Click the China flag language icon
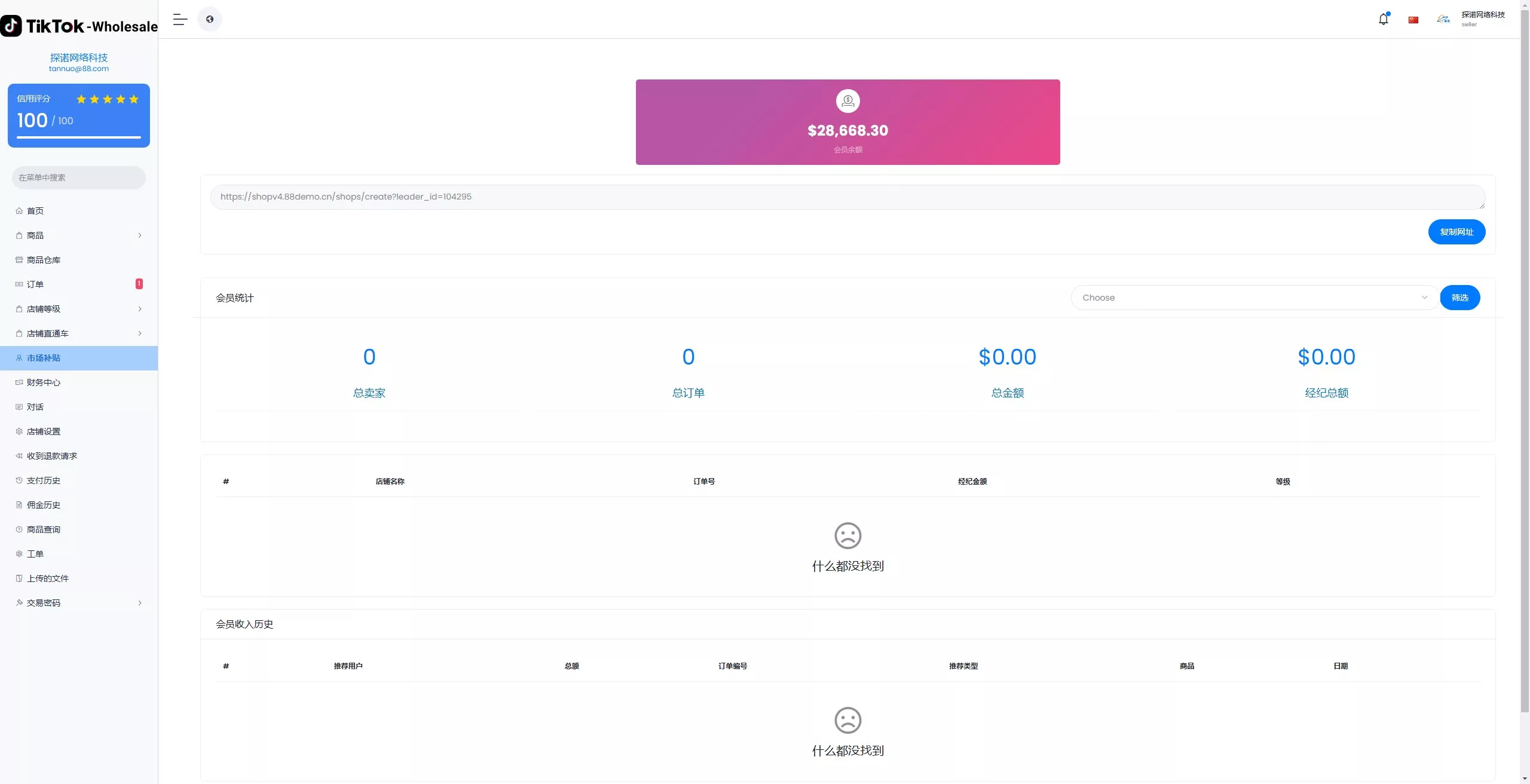Image resolution: width=1530 pixels, height=784 pixels. tap(1413, 20)
